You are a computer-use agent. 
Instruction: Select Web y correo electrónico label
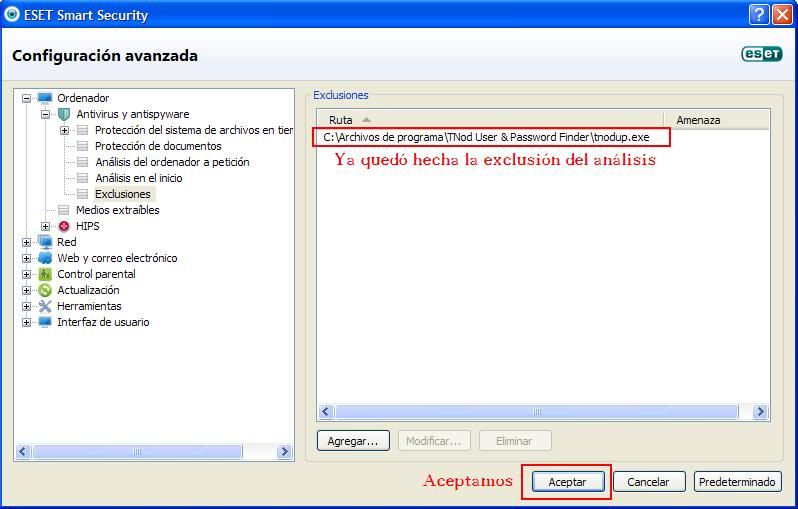point(117,258)
